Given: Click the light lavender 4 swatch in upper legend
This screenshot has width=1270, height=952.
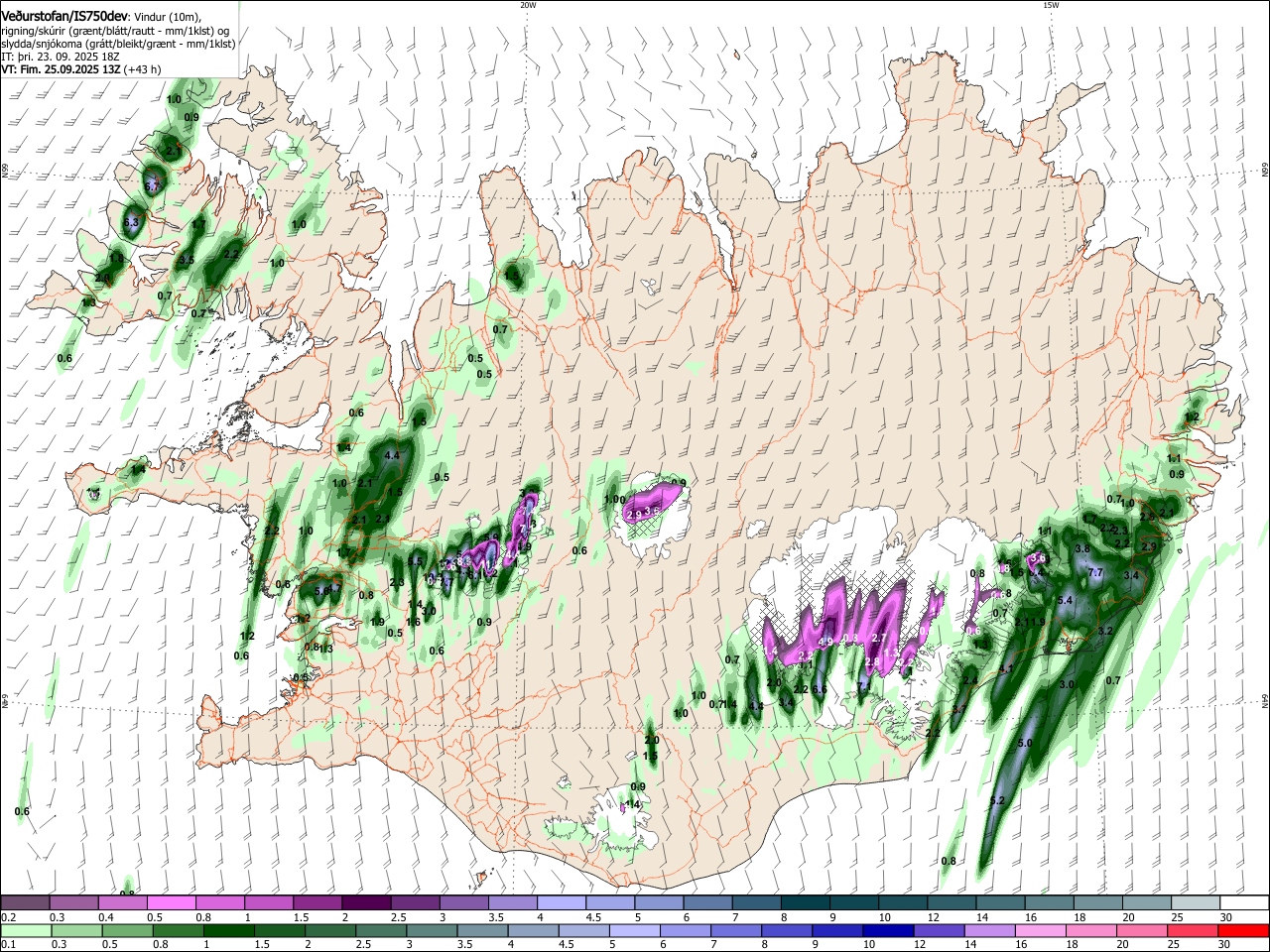Looking at the screenshot, I should 560,902.
